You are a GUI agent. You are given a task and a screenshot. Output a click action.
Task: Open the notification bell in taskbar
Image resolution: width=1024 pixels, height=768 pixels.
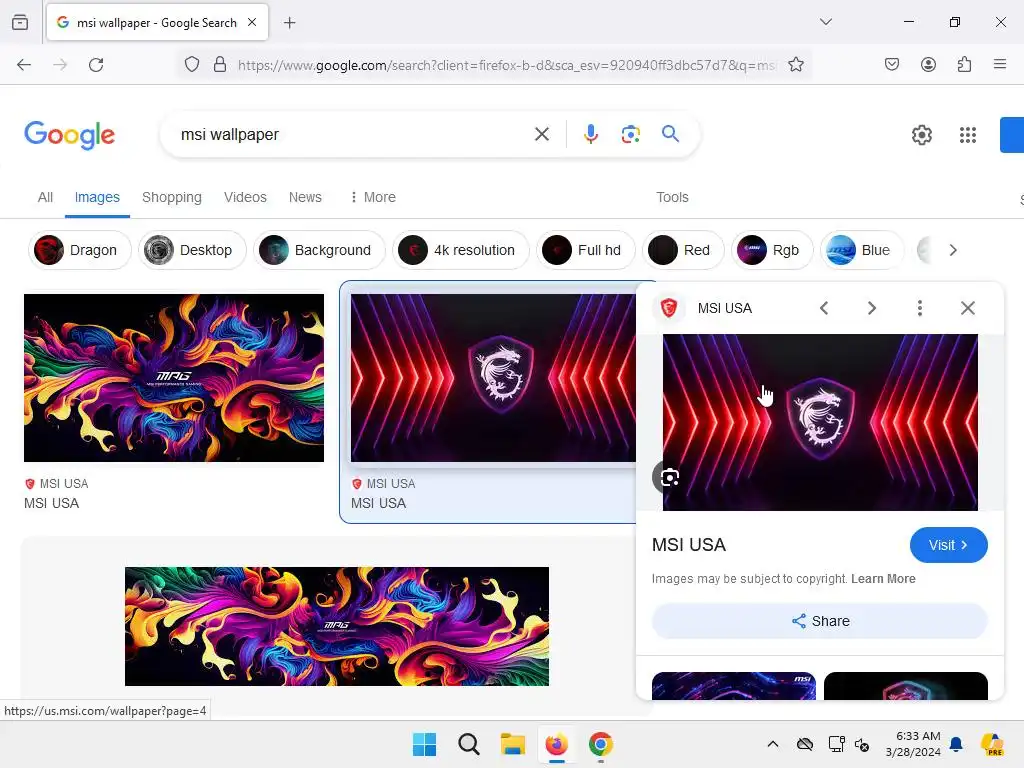(x=956, y=744)
